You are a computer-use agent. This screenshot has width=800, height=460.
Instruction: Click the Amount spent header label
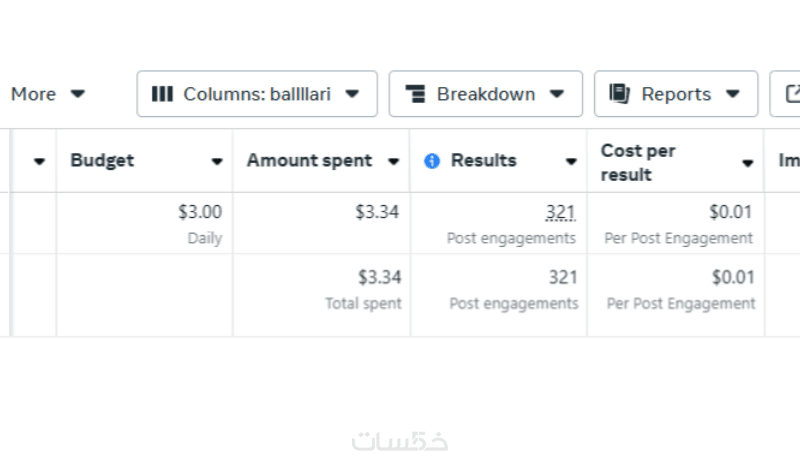(x=309, y=161)
